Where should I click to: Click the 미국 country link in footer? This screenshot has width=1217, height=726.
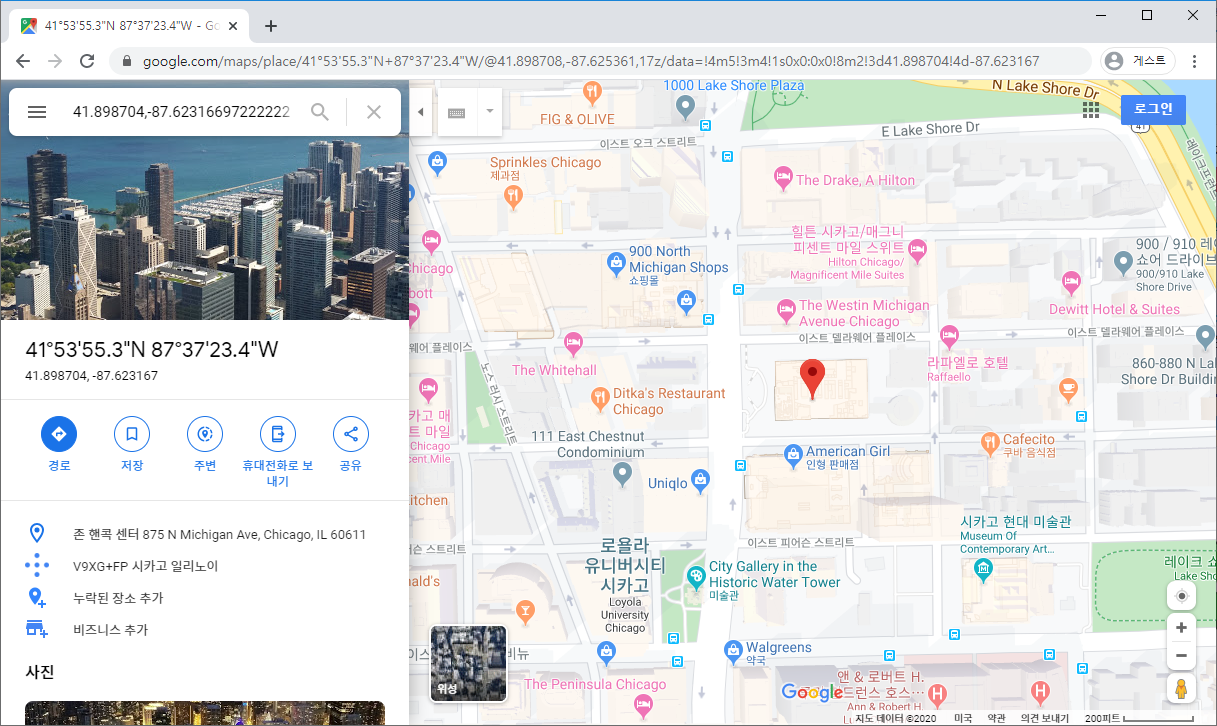pyautogui.click(x=963, y=718)
